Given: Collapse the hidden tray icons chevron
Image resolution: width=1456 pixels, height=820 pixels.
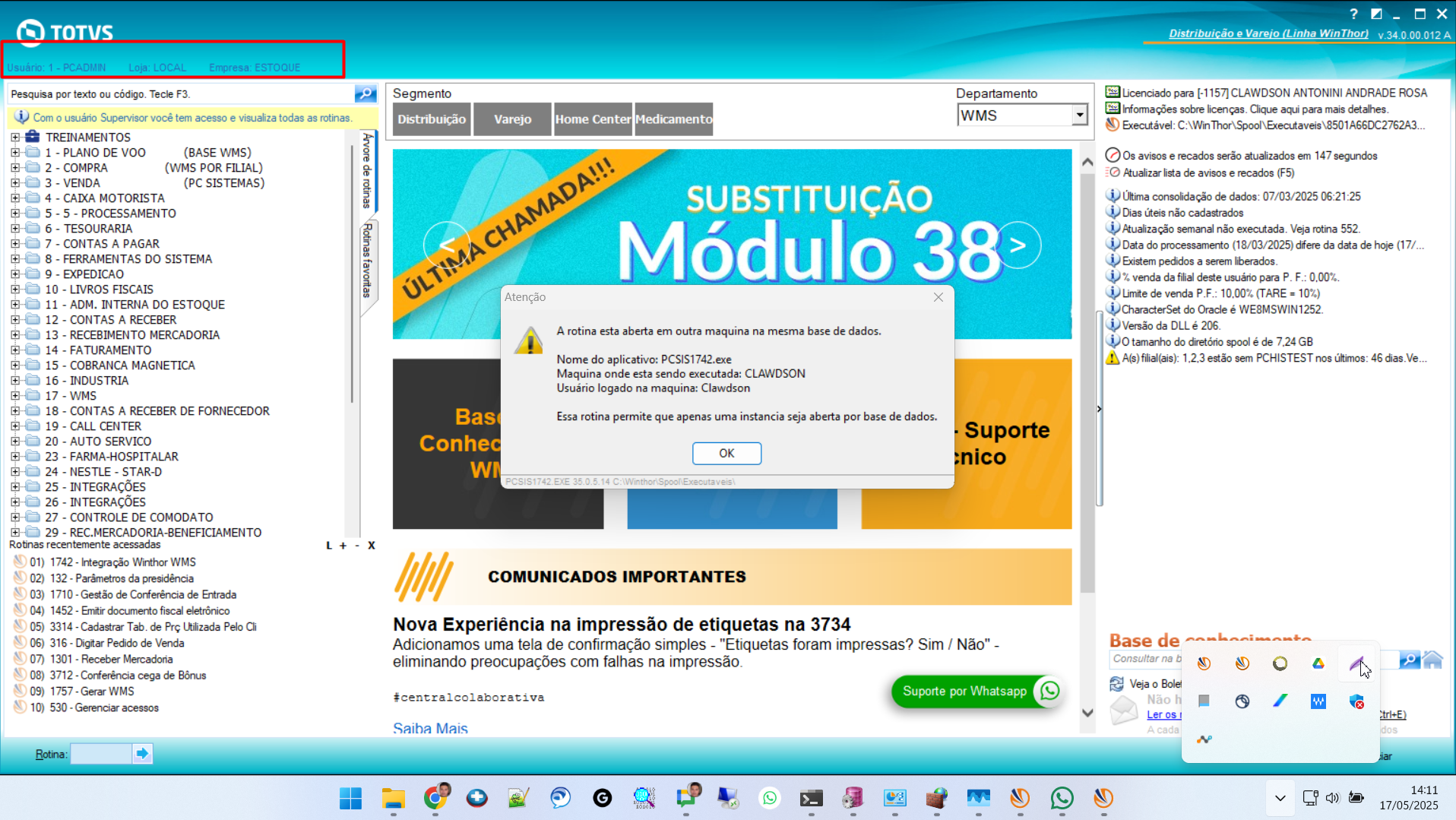Looking at the screenshot, I should pos(1280,798).
